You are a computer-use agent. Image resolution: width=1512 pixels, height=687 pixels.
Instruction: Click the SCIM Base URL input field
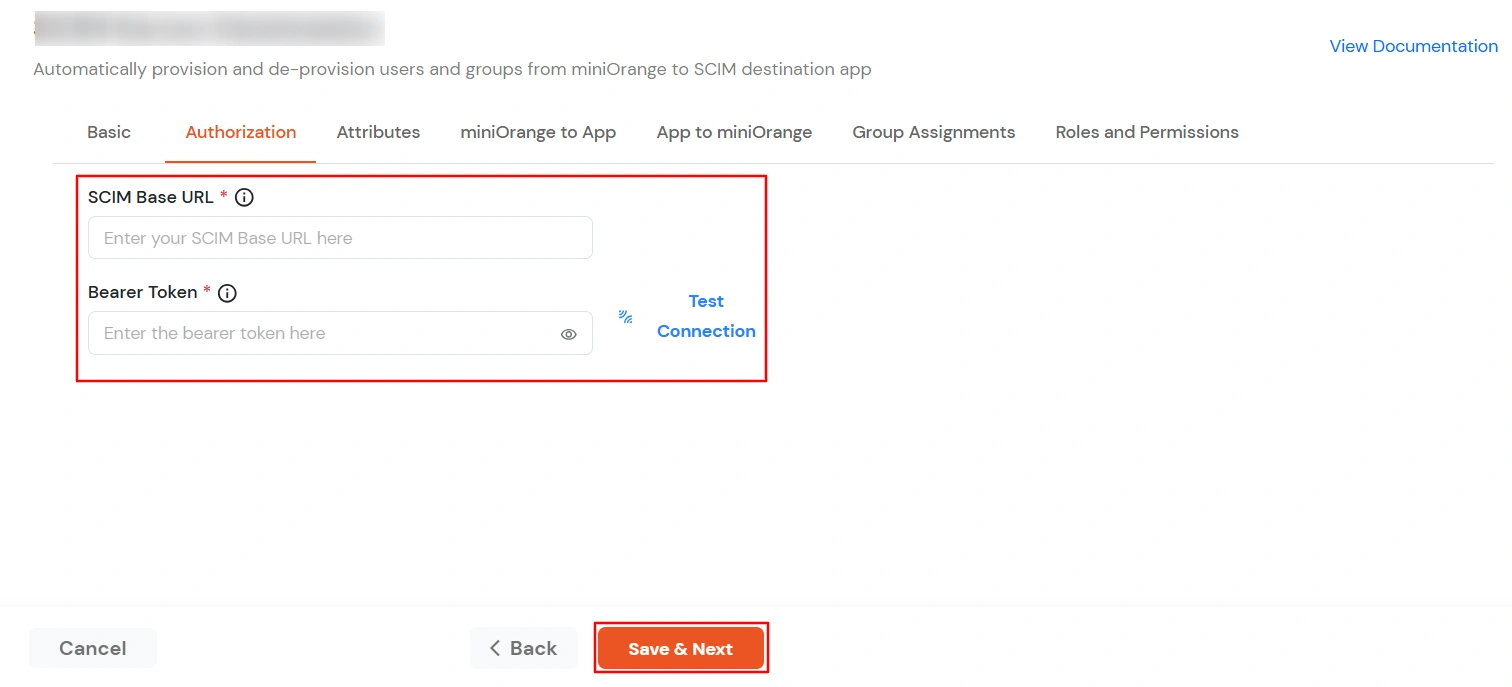[340, 237]
